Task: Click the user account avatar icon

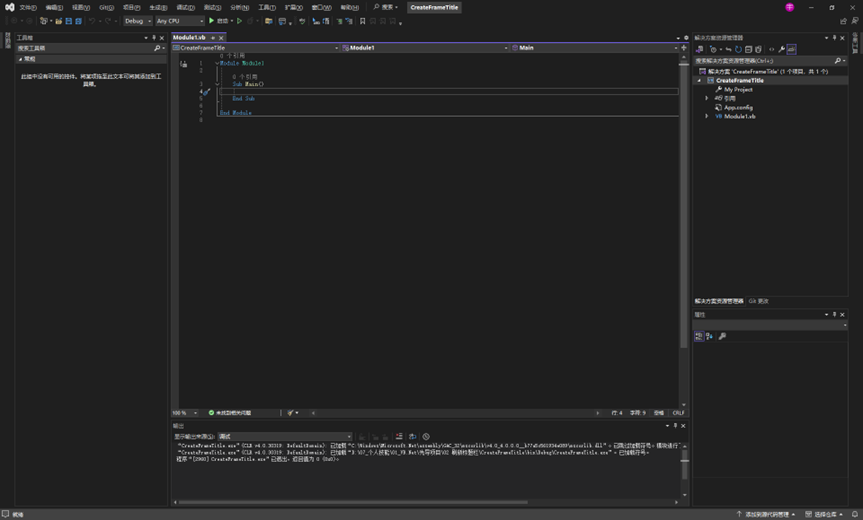Action: pos(790,7)
